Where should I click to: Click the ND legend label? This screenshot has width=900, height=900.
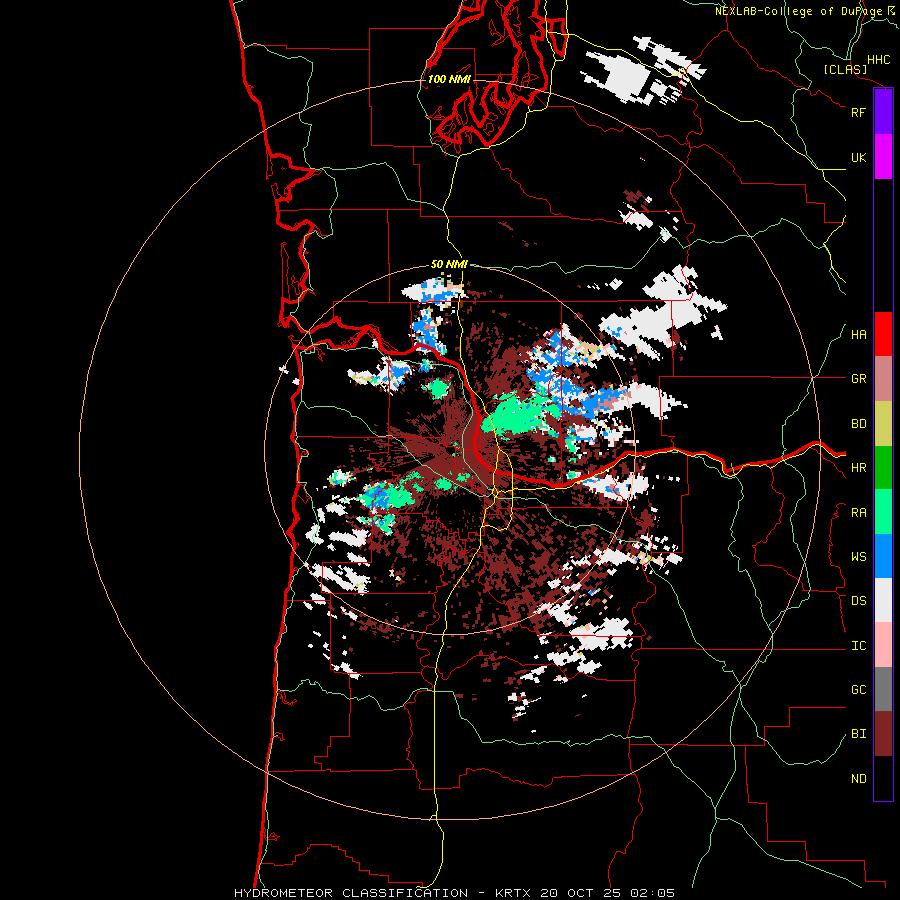click(x=859, y=779)
